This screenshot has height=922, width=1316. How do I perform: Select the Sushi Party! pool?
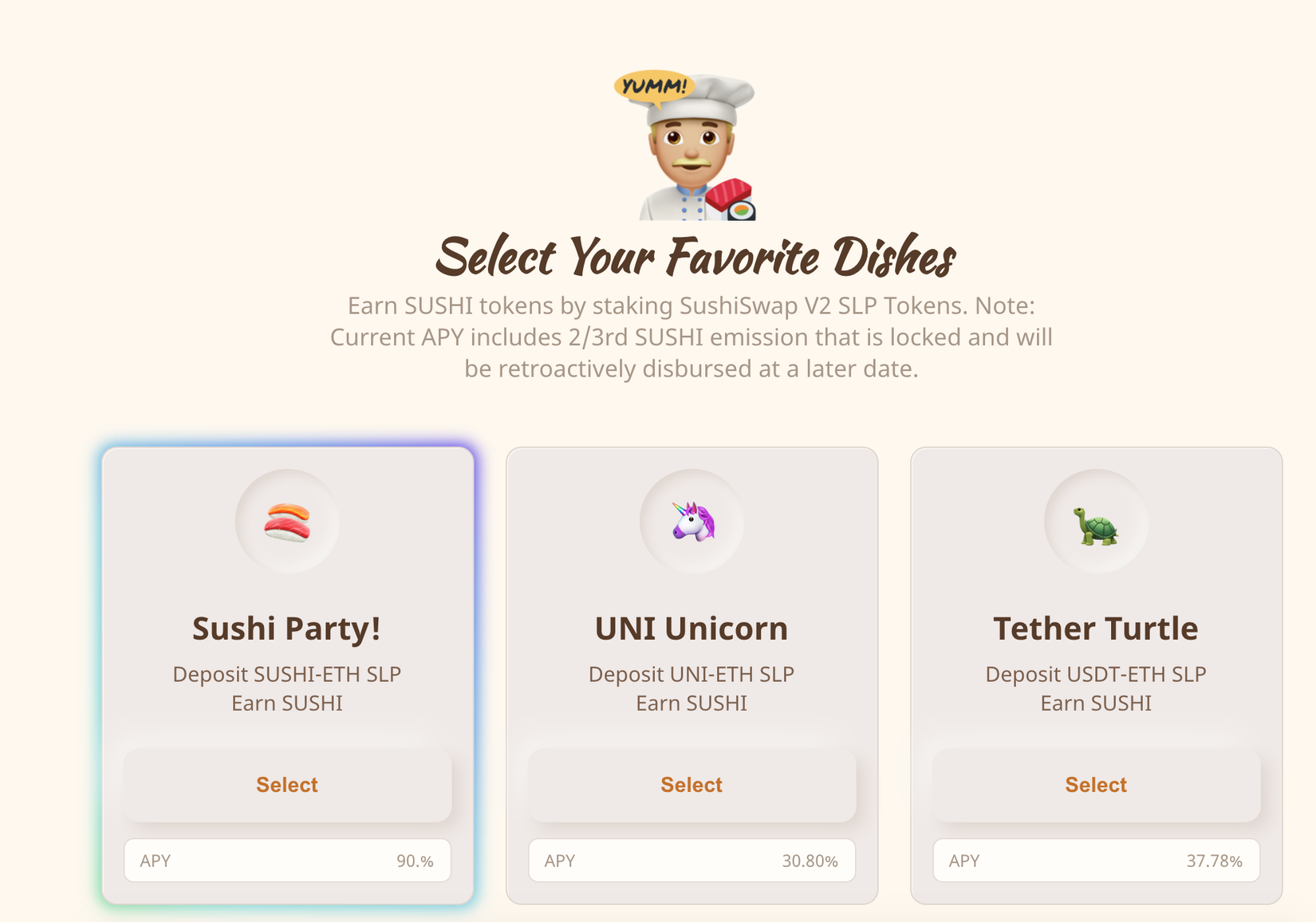pos(287,785)
